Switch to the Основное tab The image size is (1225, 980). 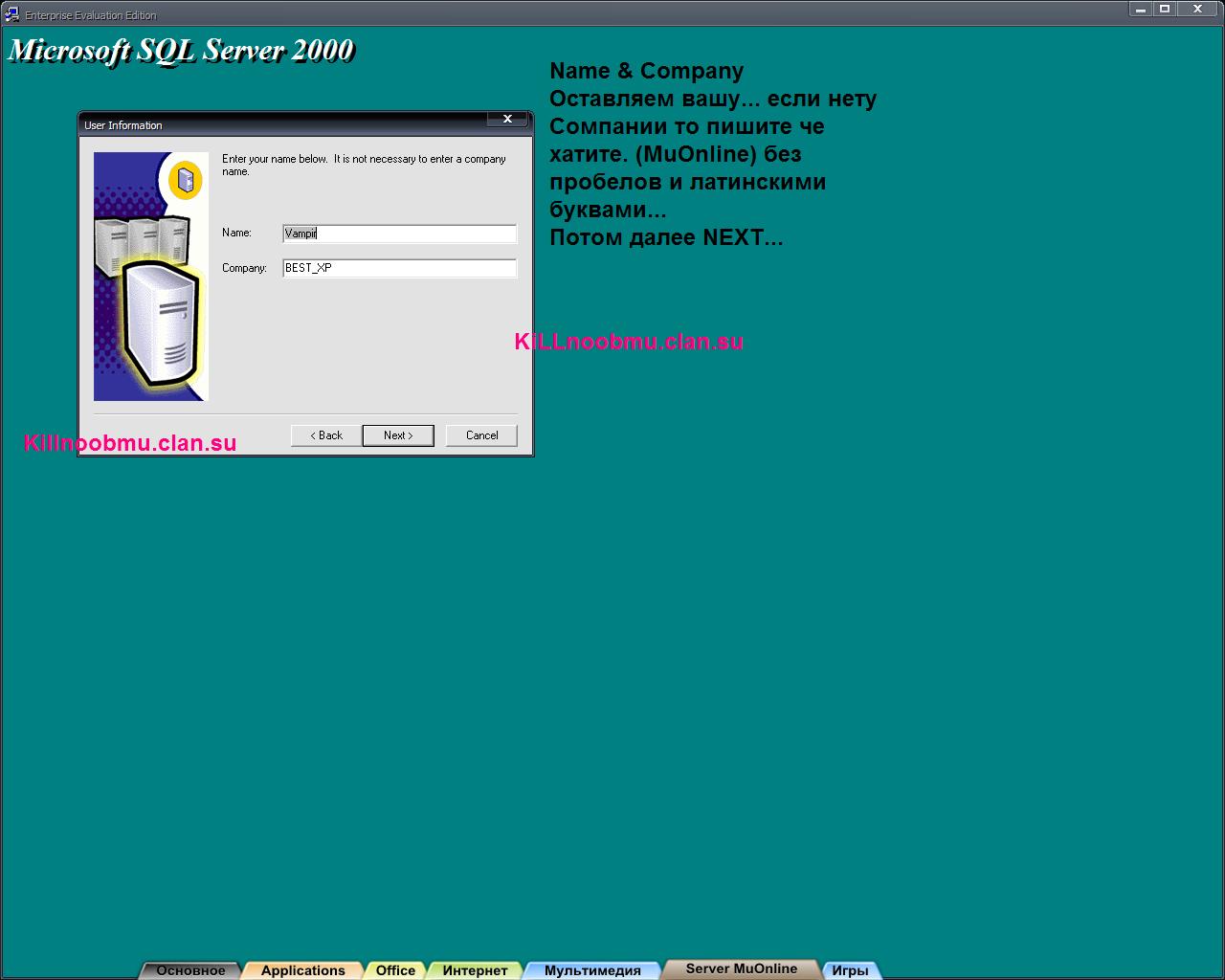[x=190, y=970]
